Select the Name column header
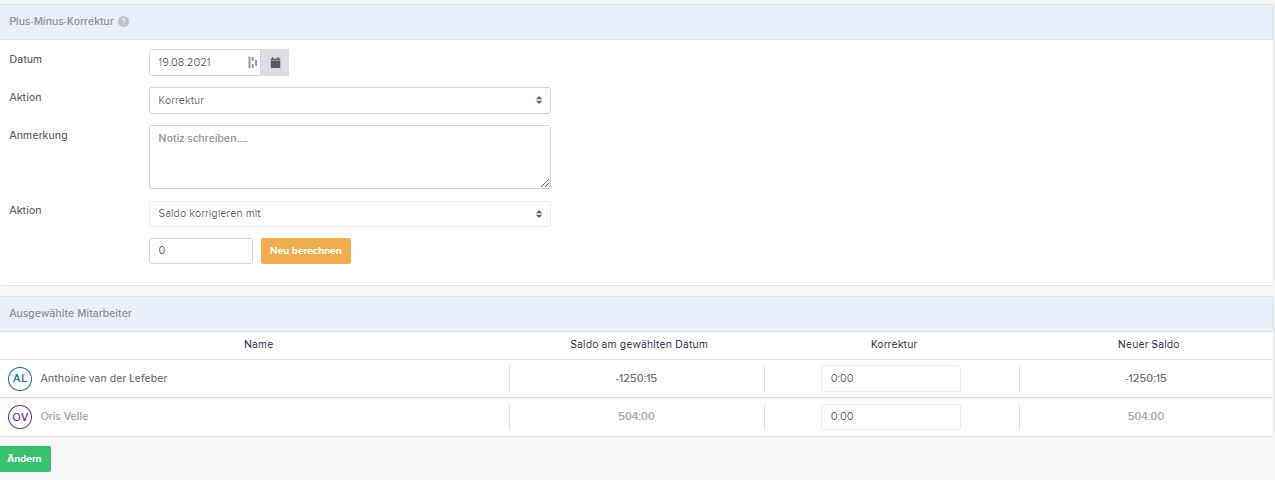The image size is (1275, 480). pyautogui.click(x=258, y=344)
